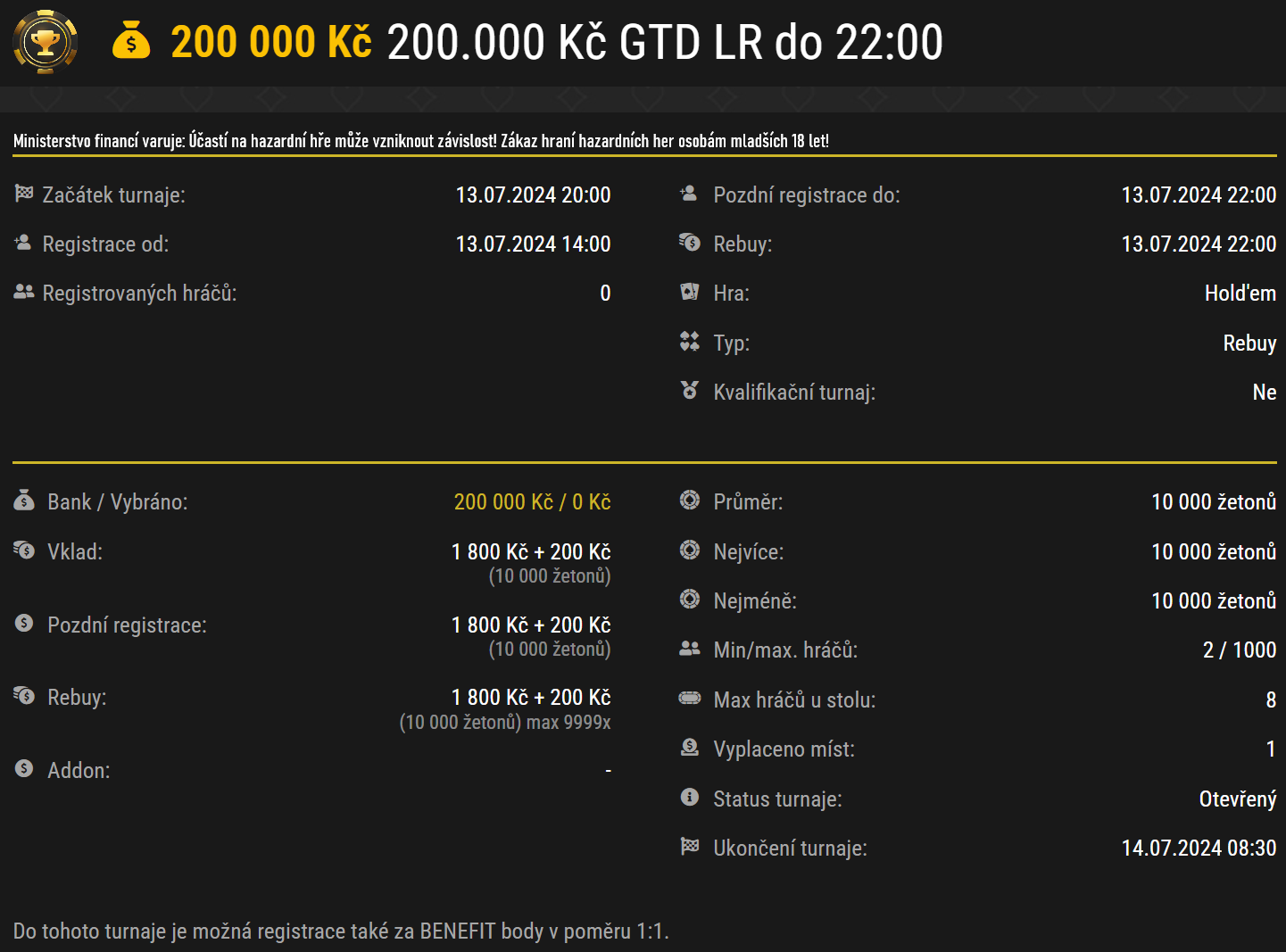Click the coins icon beside Rebuy date
The image size is (1286, 952).
tap(690, 242)
